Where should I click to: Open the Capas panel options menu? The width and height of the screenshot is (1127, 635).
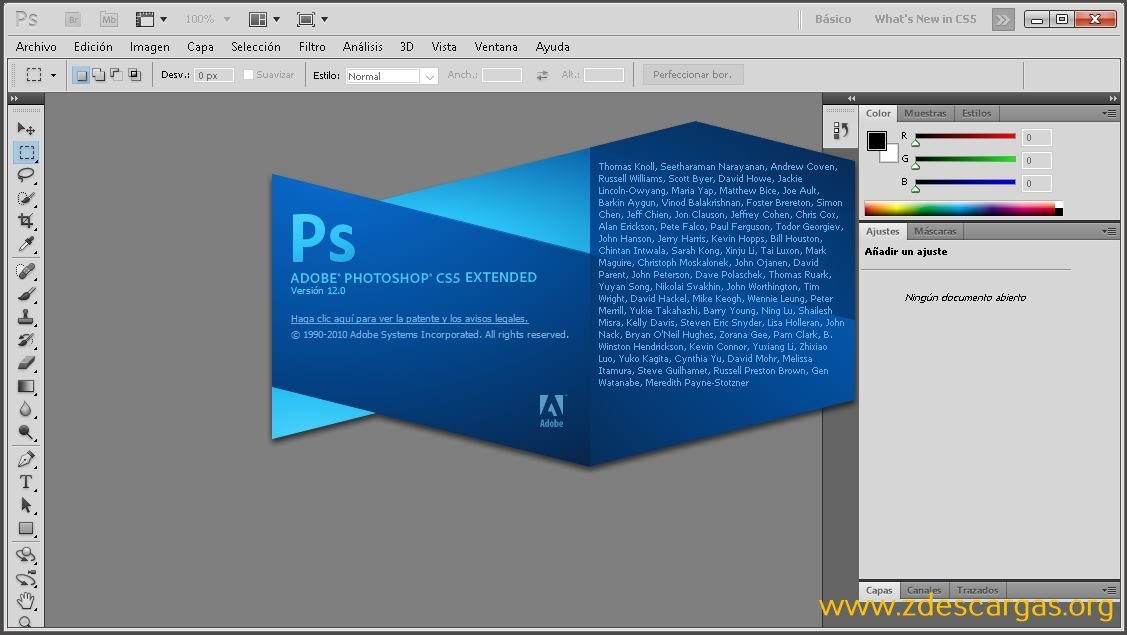pos(1109,590)
